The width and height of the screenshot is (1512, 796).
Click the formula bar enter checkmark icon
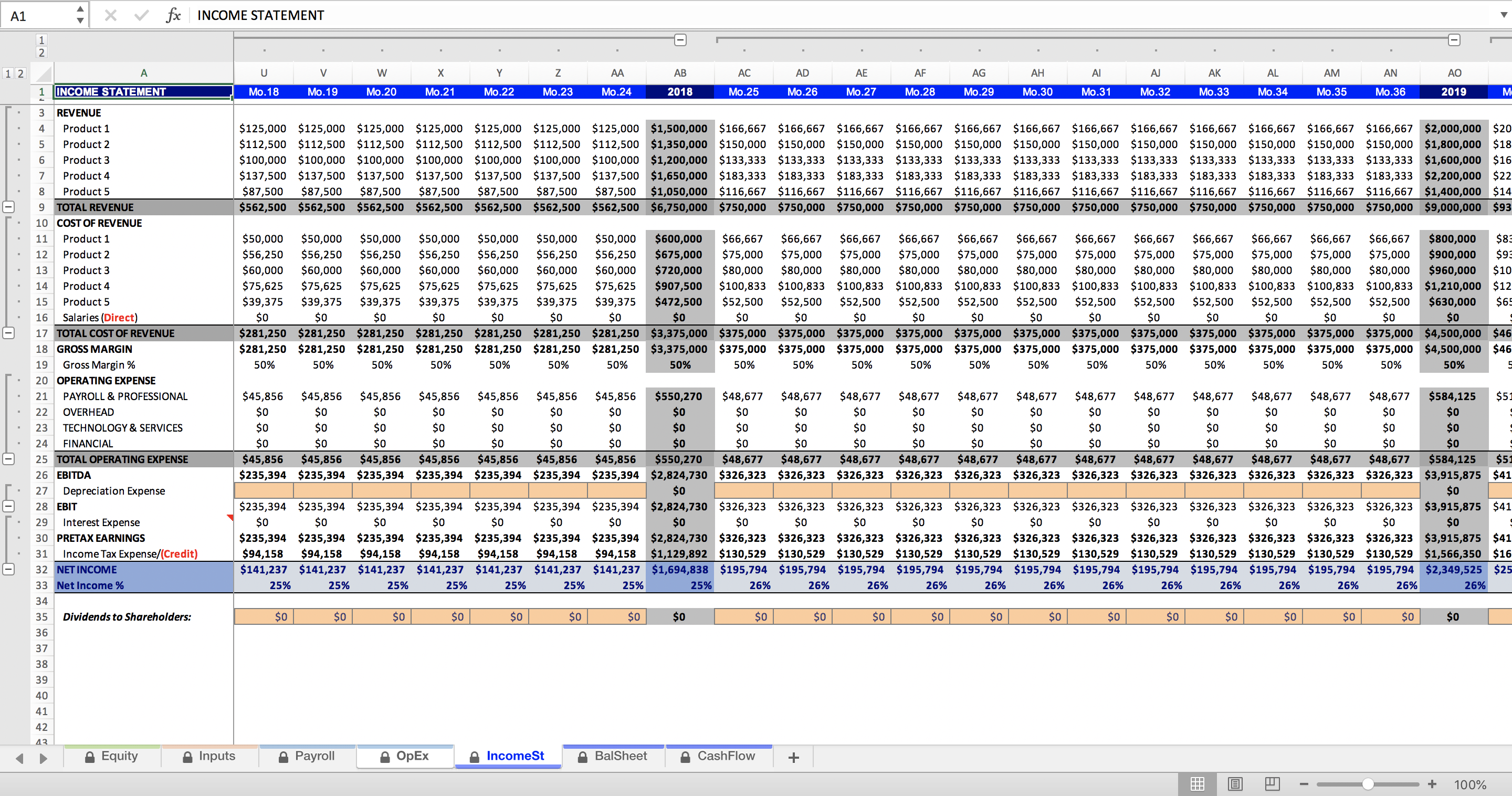[141, 15]
